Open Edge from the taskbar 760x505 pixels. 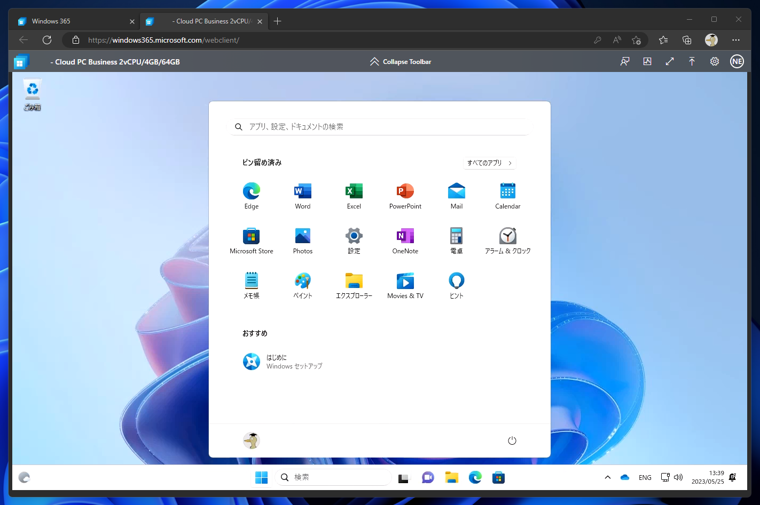475,478
